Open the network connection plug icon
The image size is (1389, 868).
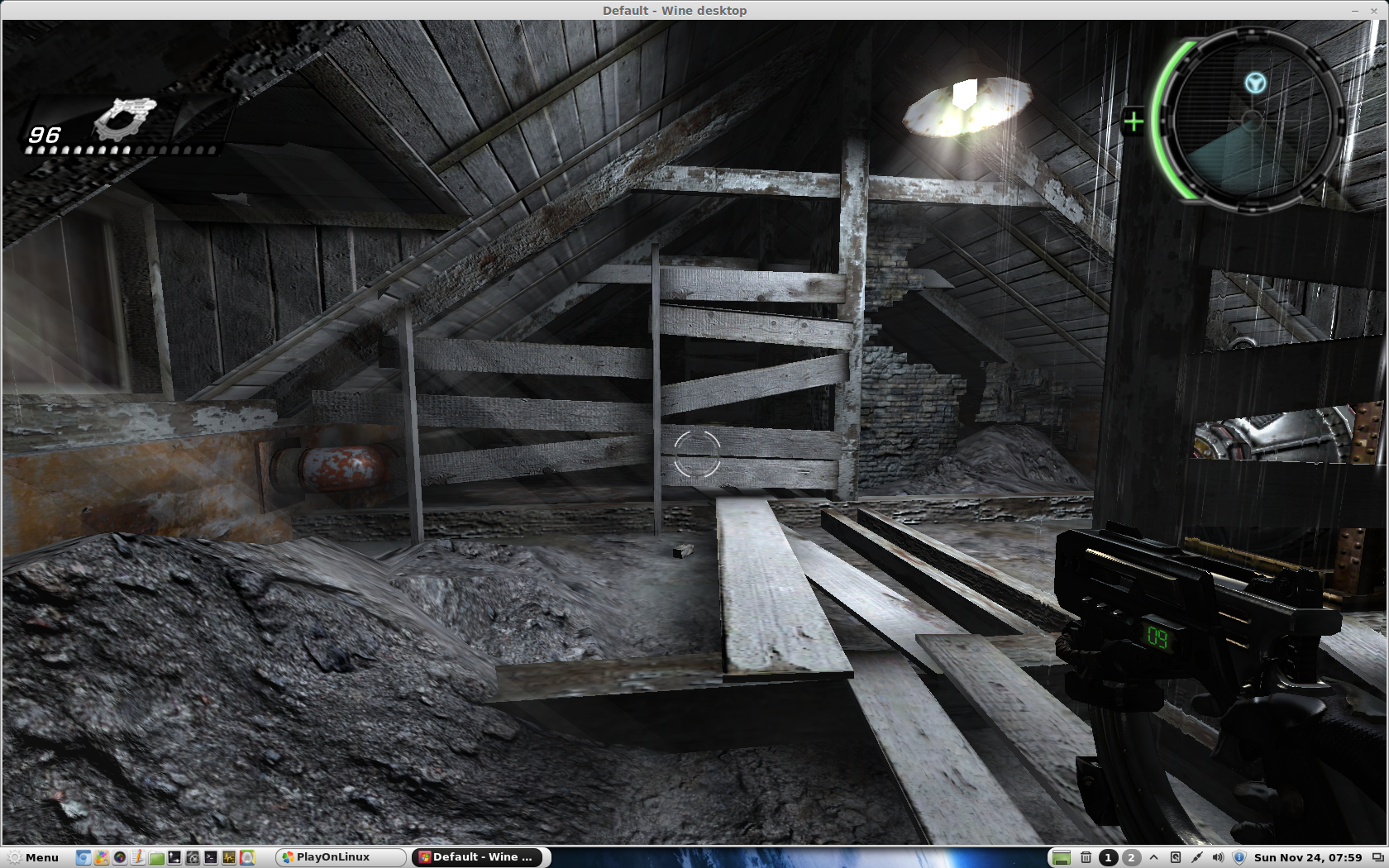1197,857
